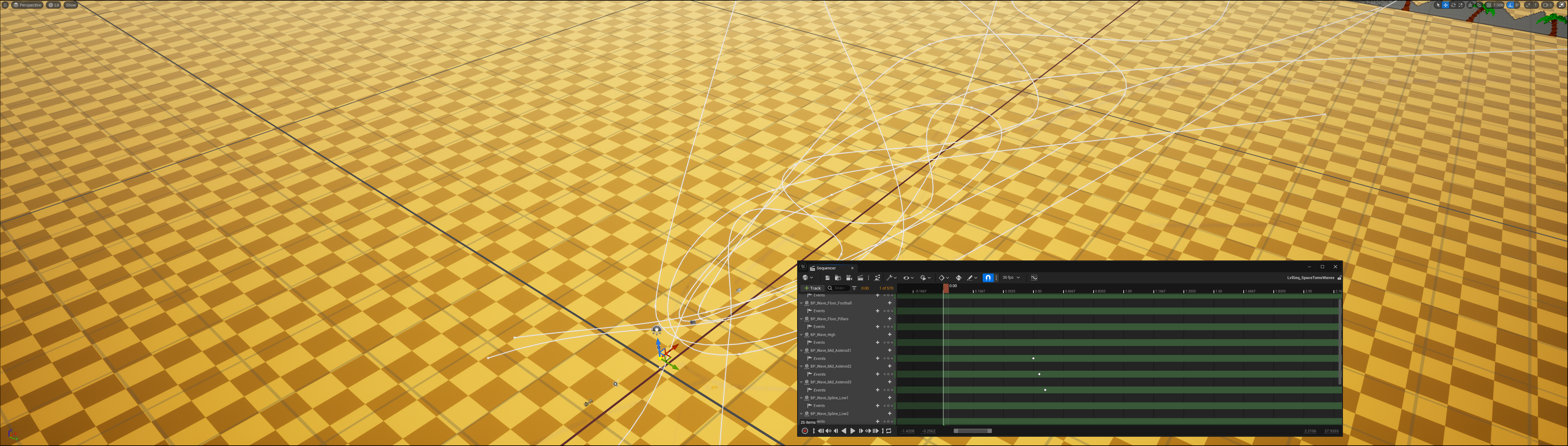Click the Sequencer horizontal timeline scrollbar
Screen dimensions: 1568x446
coord(972,431)
